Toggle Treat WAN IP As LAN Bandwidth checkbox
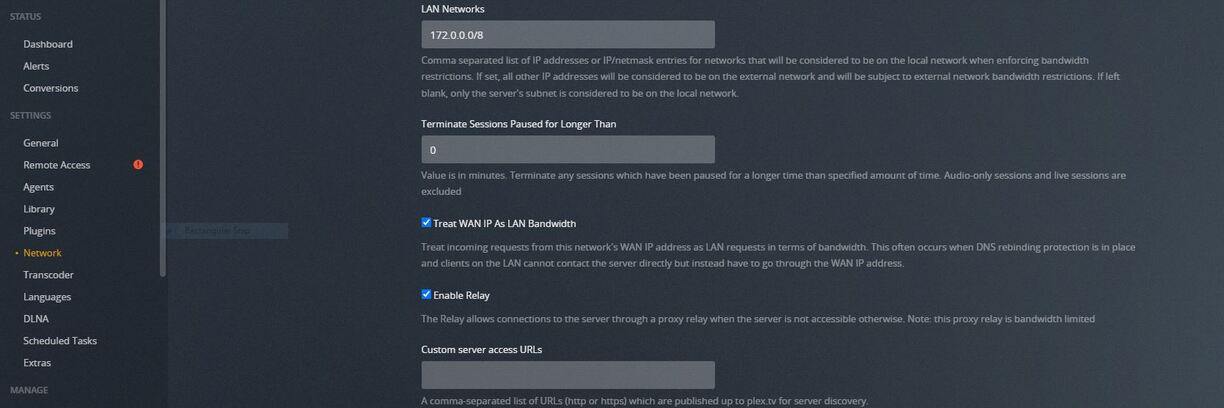Image resolution: width=1224 pixels, height=408 pixels. 427,224
